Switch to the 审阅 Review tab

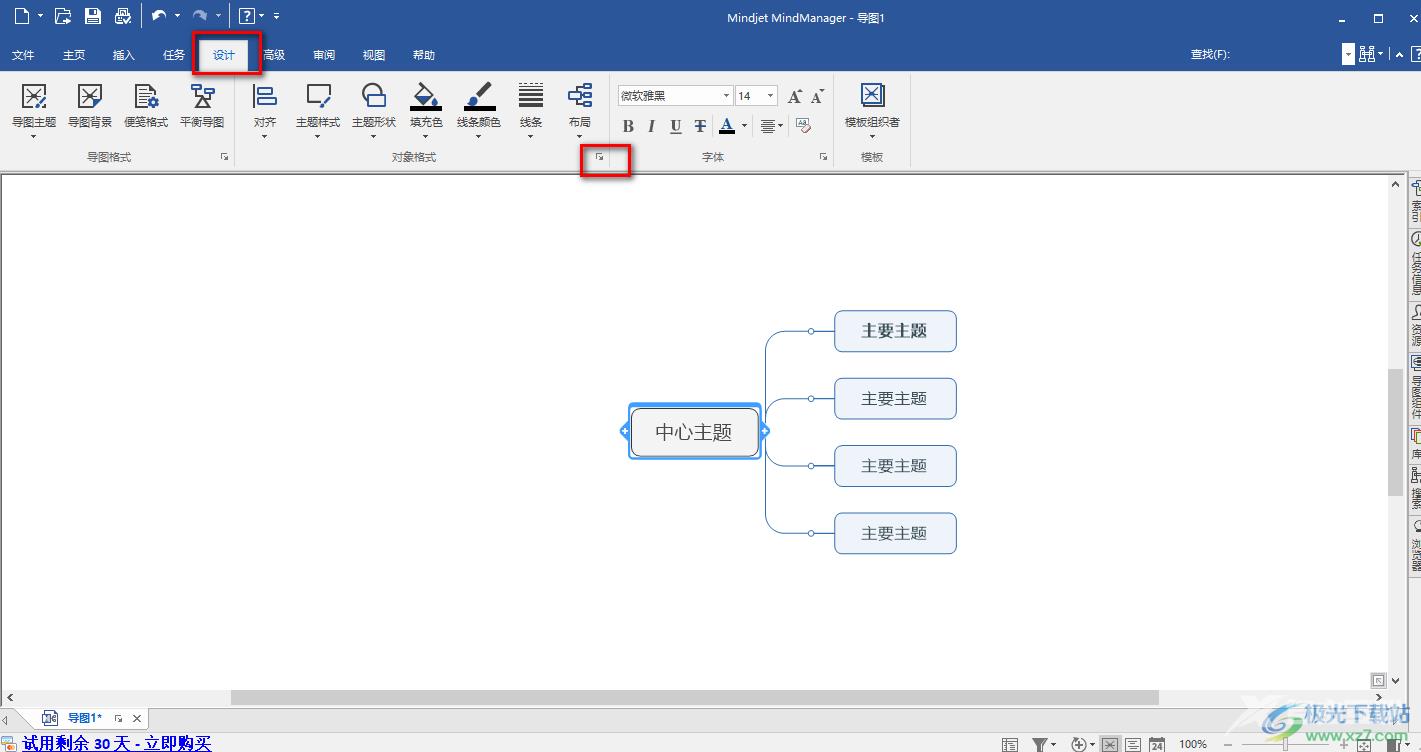[324, 55]
